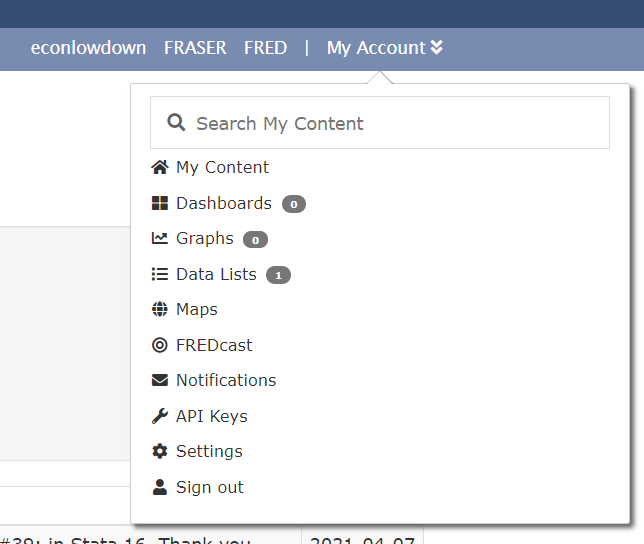Open FREDcast from account menu
Viewport: 644px width, 544px height.
click(214, 345)
